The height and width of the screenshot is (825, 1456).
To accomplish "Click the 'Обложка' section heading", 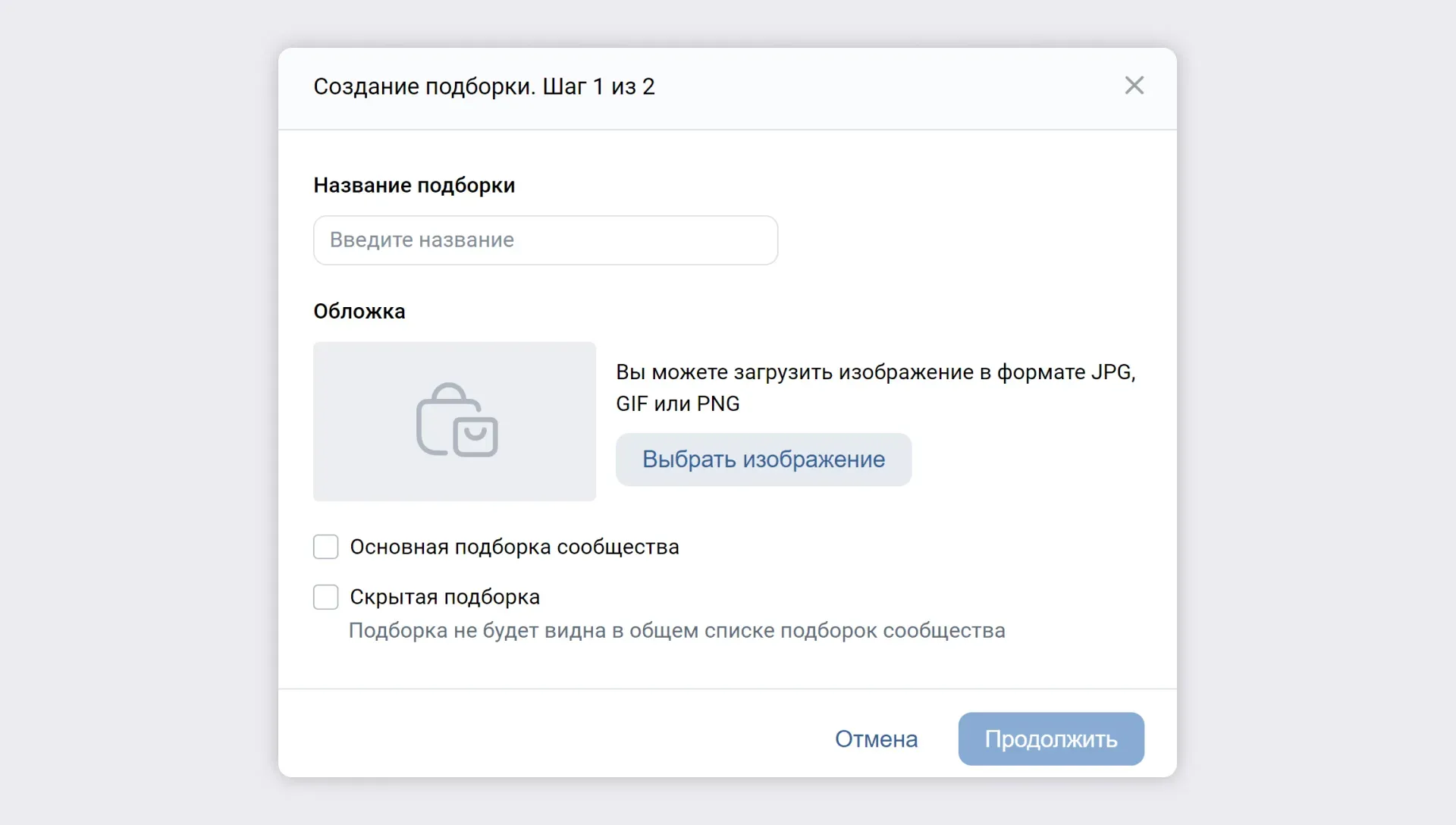I will (x=359, y=311).
